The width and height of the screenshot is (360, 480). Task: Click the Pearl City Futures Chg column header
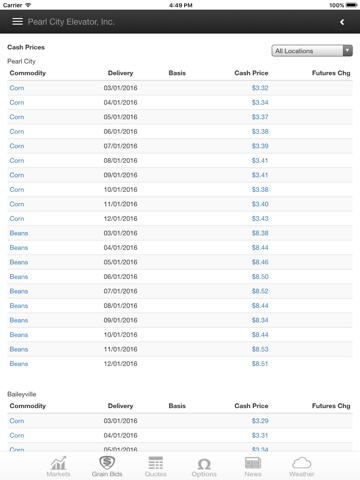pos(331,73)
